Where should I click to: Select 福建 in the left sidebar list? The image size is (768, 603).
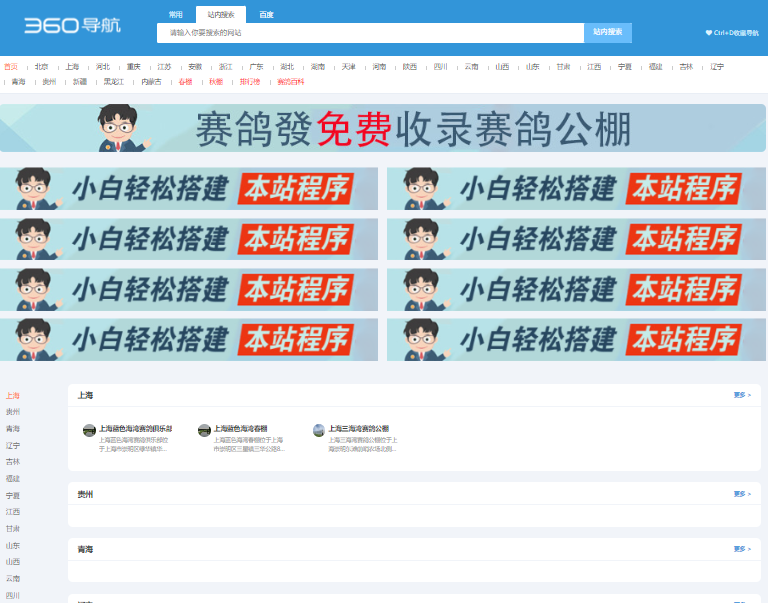(x=13, y=479)
